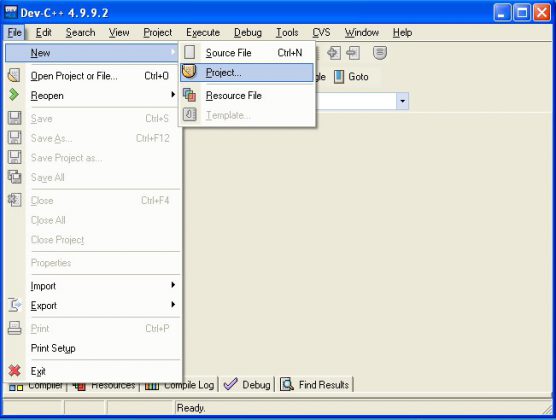Open the Help menu
This screenshot has height=420, width=556.
(x=402, y=33)
